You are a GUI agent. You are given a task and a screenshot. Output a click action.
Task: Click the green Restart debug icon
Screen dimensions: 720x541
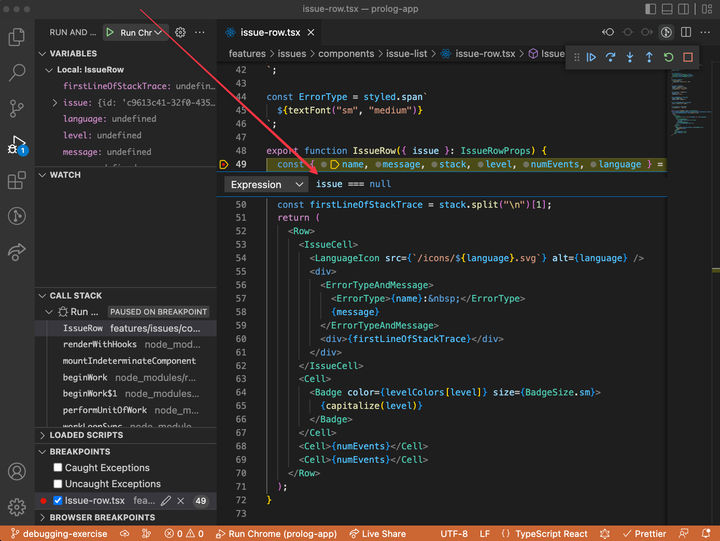[x=668, y=57]
